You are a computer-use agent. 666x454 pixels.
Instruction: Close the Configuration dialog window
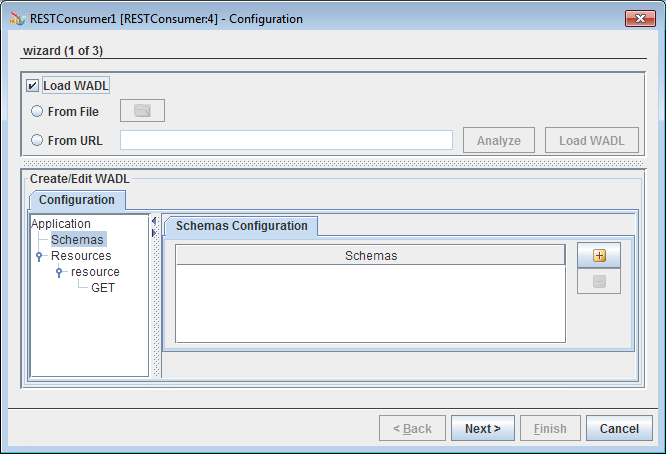(x=640, y=18)
